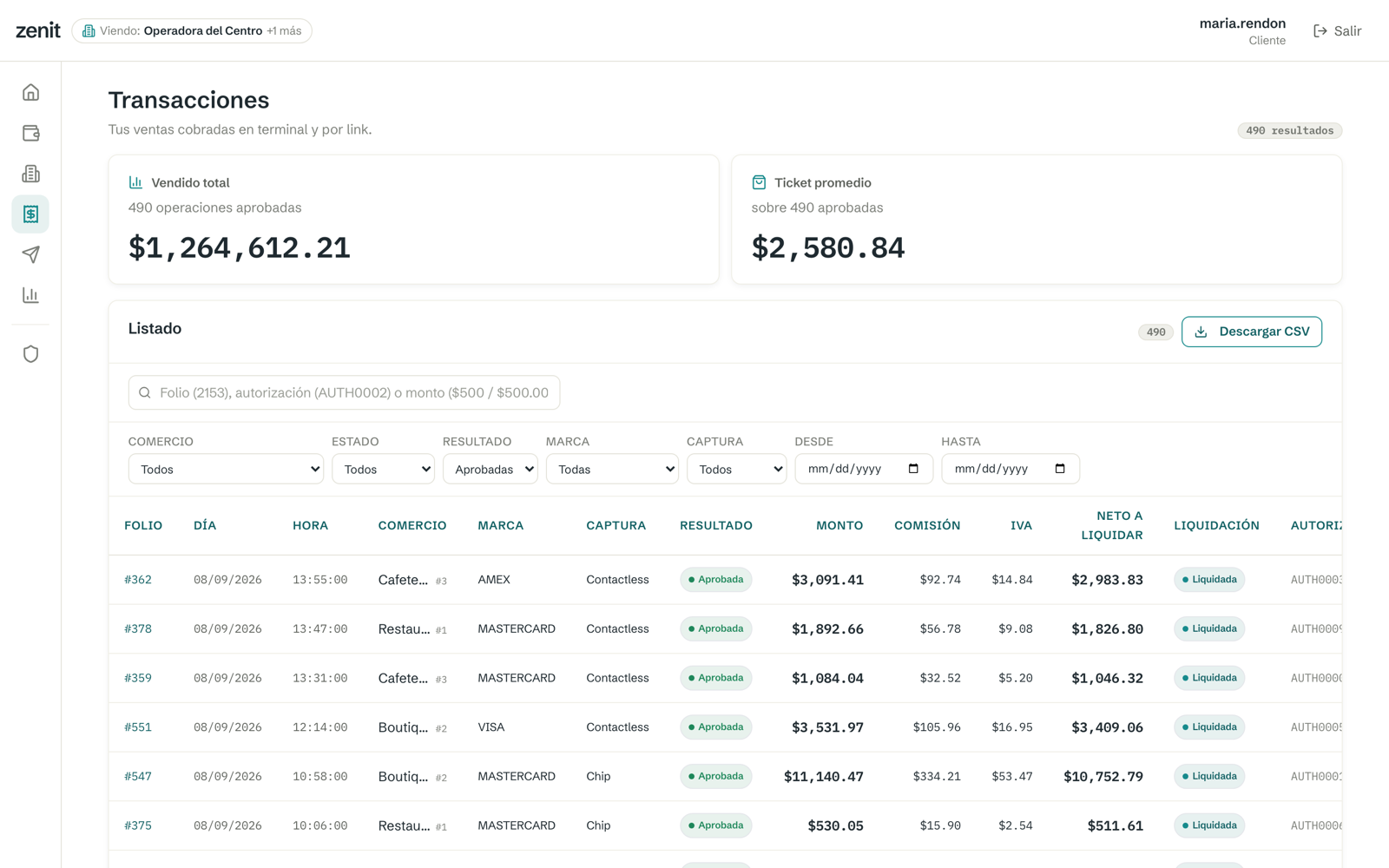Click the zenit logo

tap(38, 30)
